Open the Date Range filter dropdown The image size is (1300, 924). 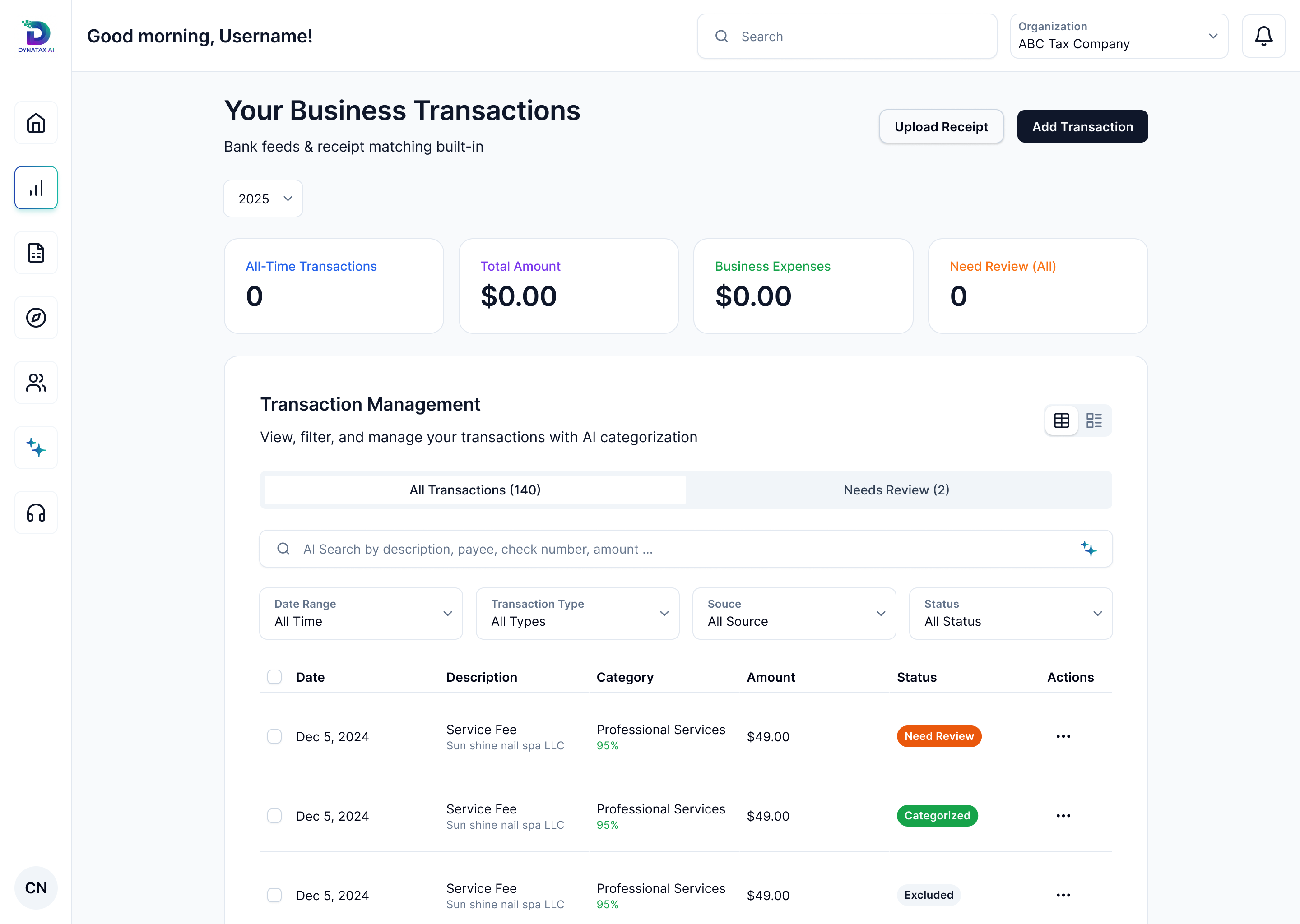point(361,613)
